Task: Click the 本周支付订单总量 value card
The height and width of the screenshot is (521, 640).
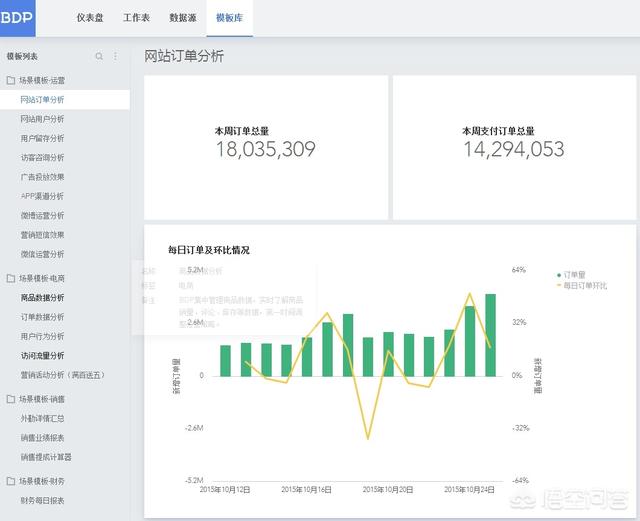Action: click(x=513, y=142)
